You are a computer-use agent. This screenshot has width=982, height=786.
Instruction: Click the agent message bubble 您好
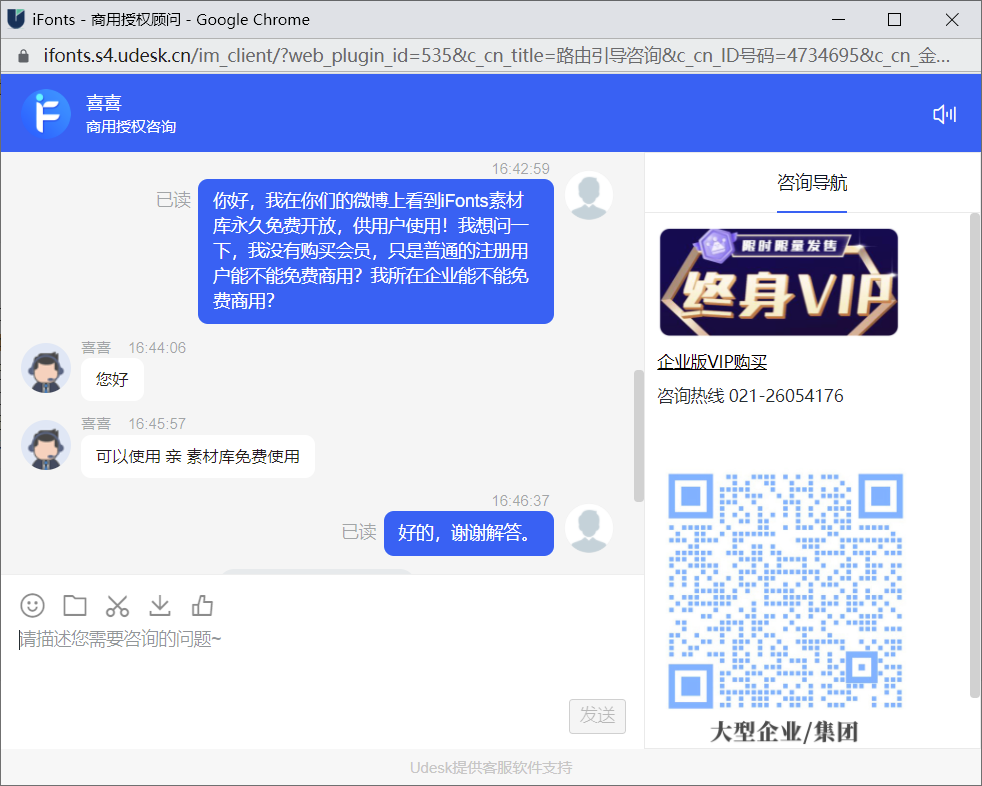click(x=112, y=380)
